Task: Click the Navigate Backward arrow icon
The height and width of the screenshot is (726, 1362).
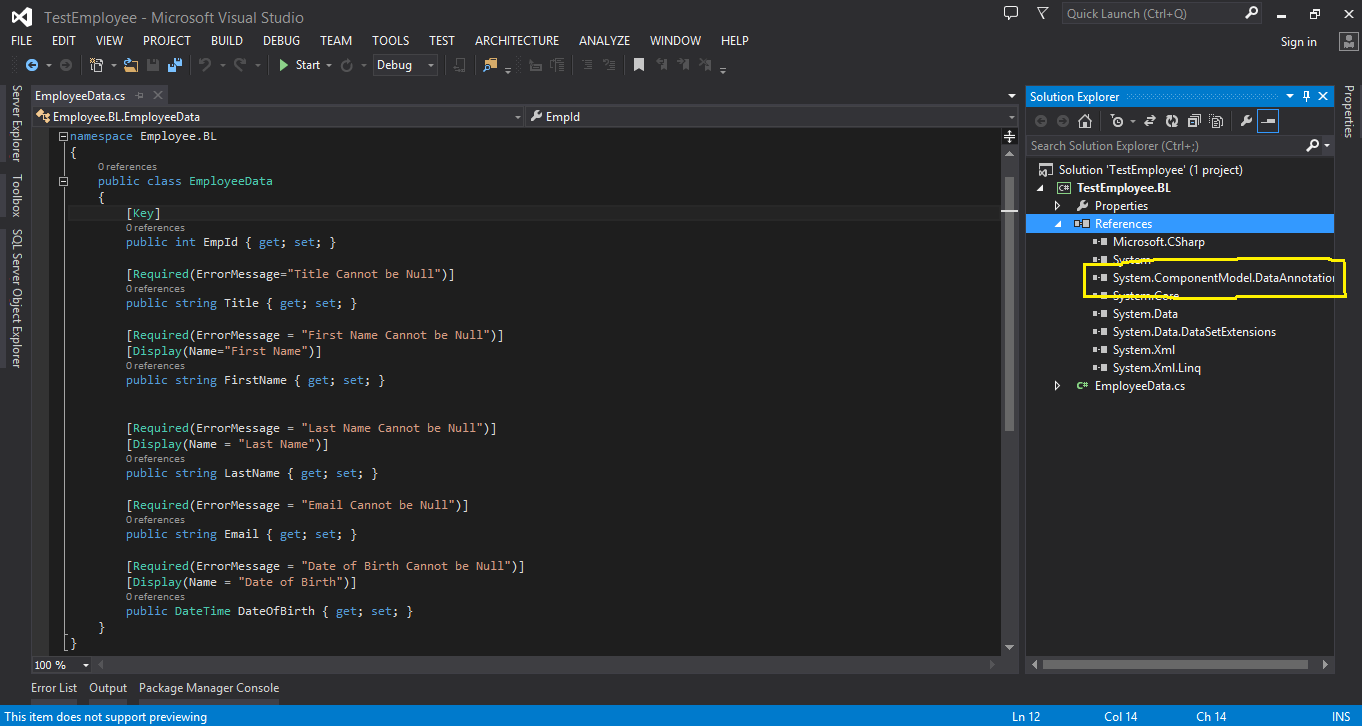Action: tap(33, 64)
